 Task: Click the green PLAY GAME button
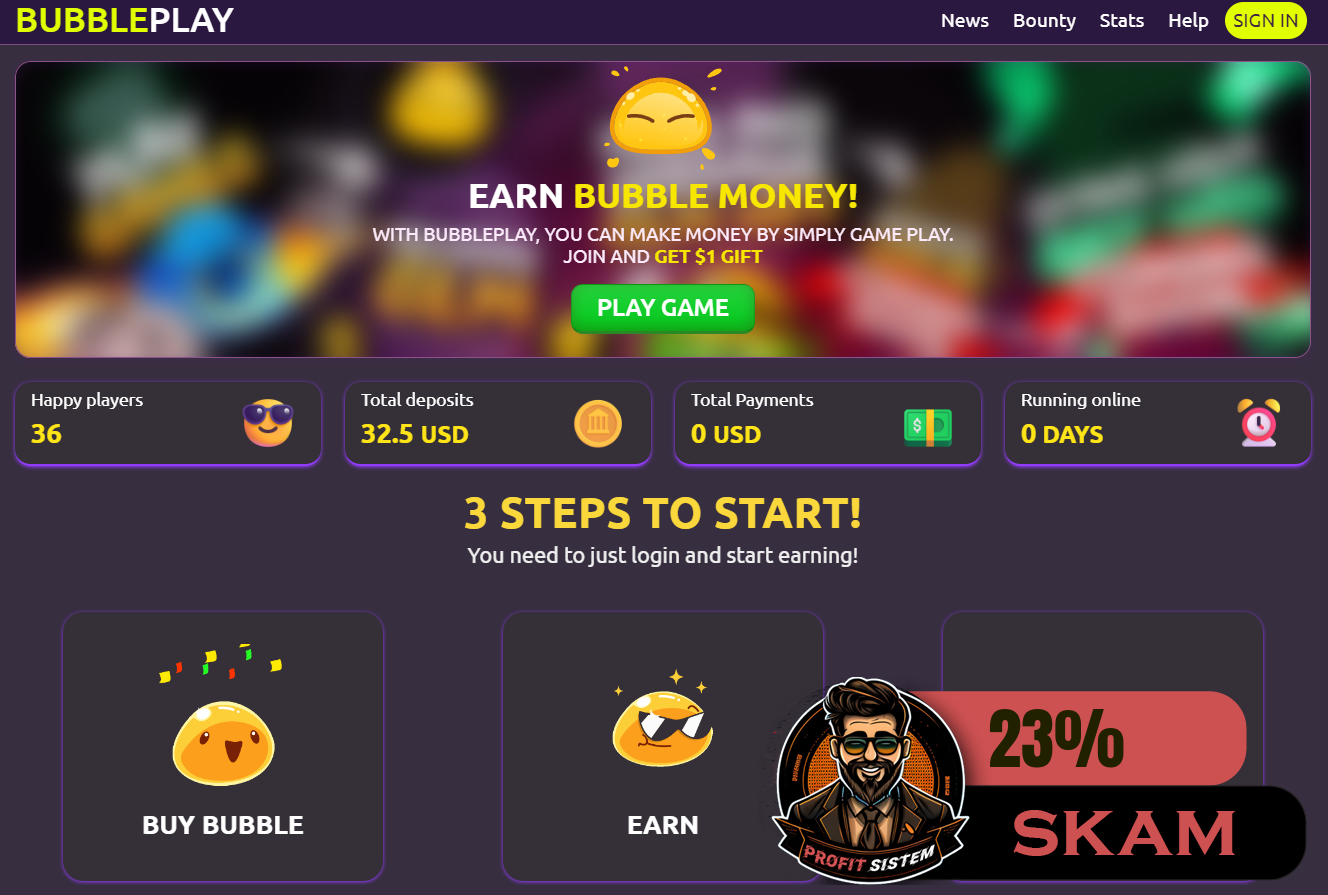(x=663, y=308)
